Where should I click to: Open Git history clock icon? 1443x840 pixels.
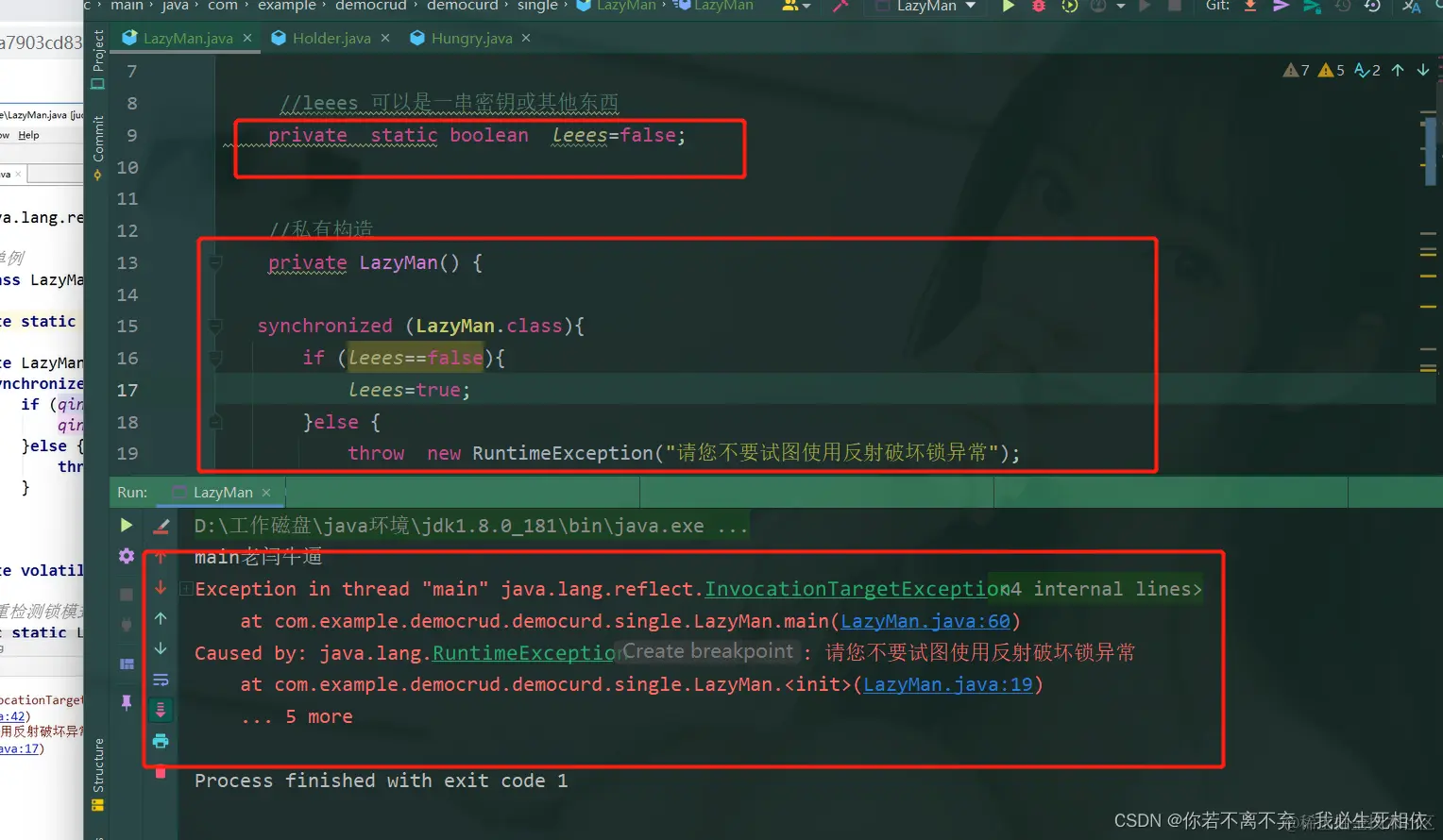coord(1342,6)
